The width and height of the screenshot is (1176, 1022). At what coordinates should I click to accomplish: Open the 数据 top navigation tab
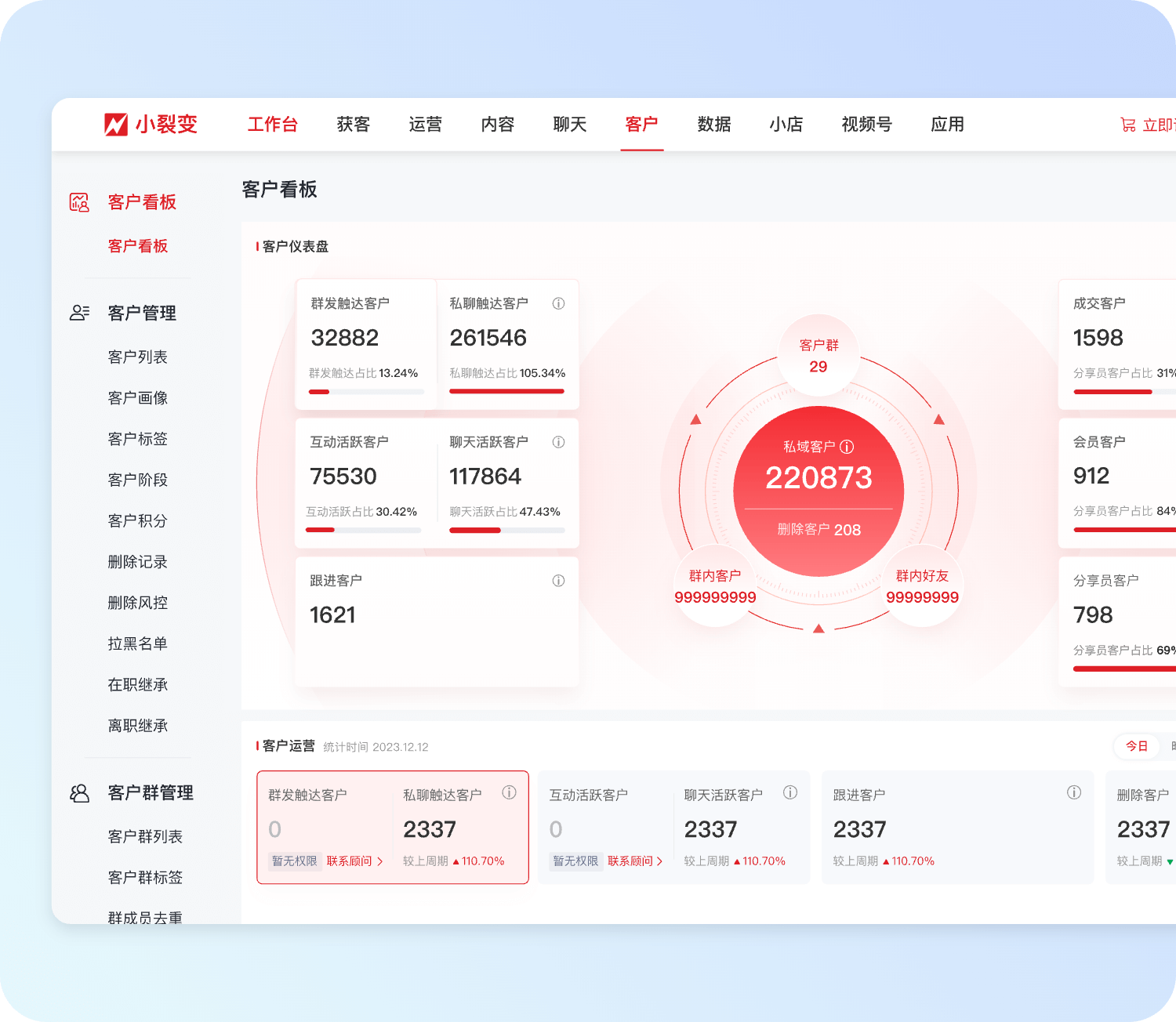coord(713,125)
